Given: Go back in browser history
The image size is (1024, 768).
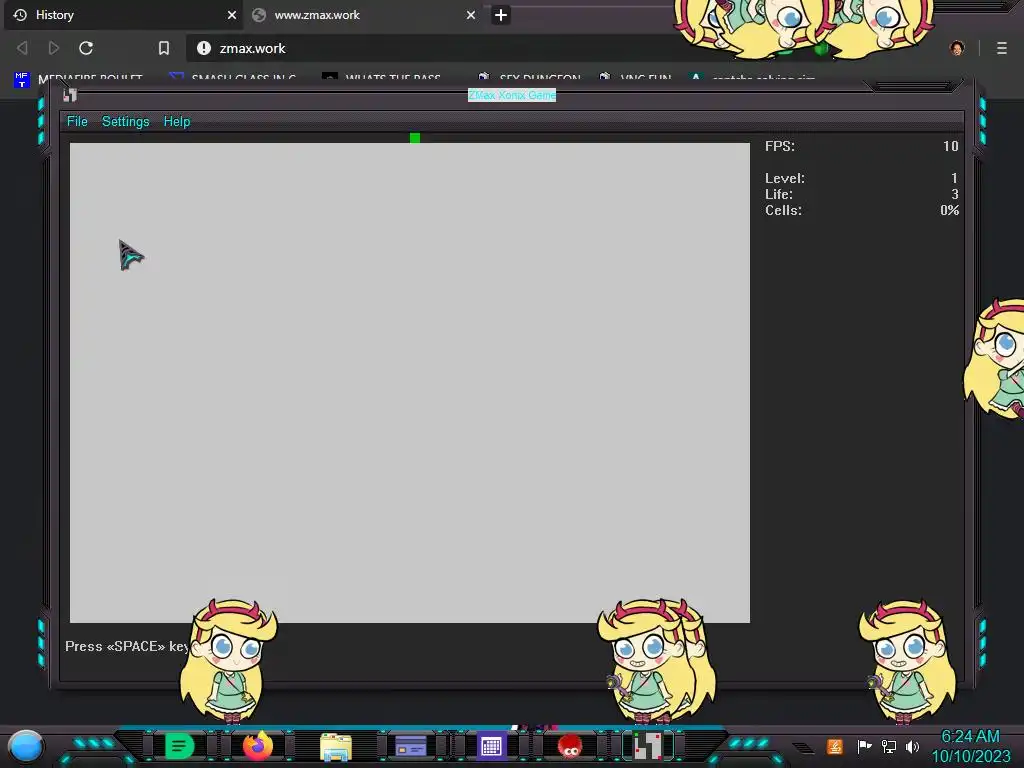Looking at the screenshot, I should [x=22, y=48].
